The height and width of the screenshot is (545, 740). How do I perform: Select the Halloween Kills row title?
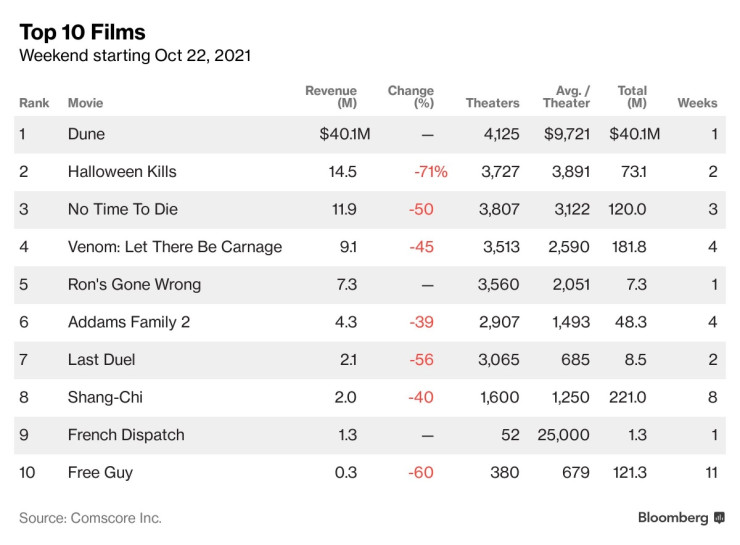(x=122, y=172)
